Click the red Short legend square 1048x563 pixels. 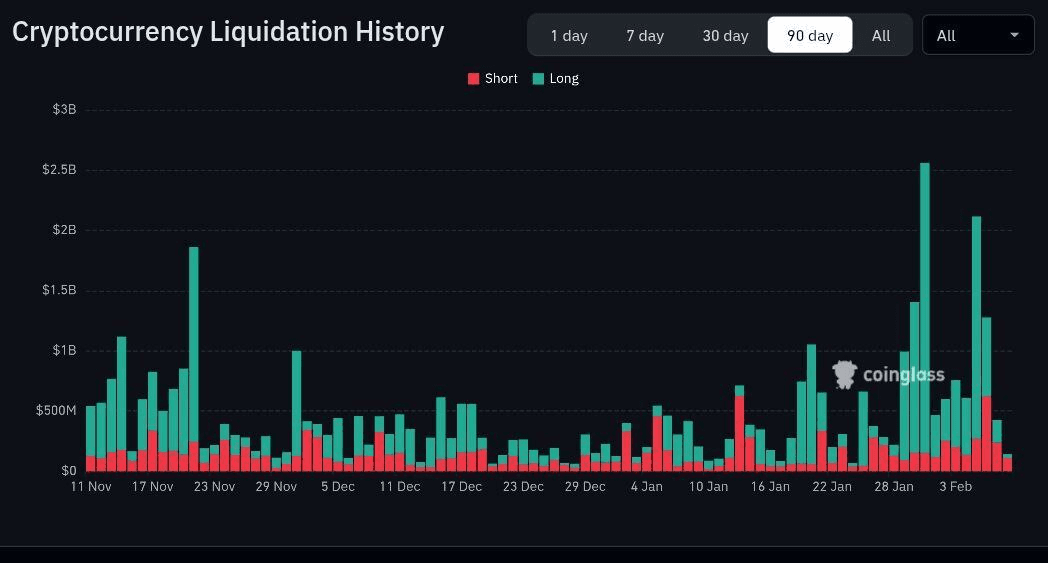[474, 79]
